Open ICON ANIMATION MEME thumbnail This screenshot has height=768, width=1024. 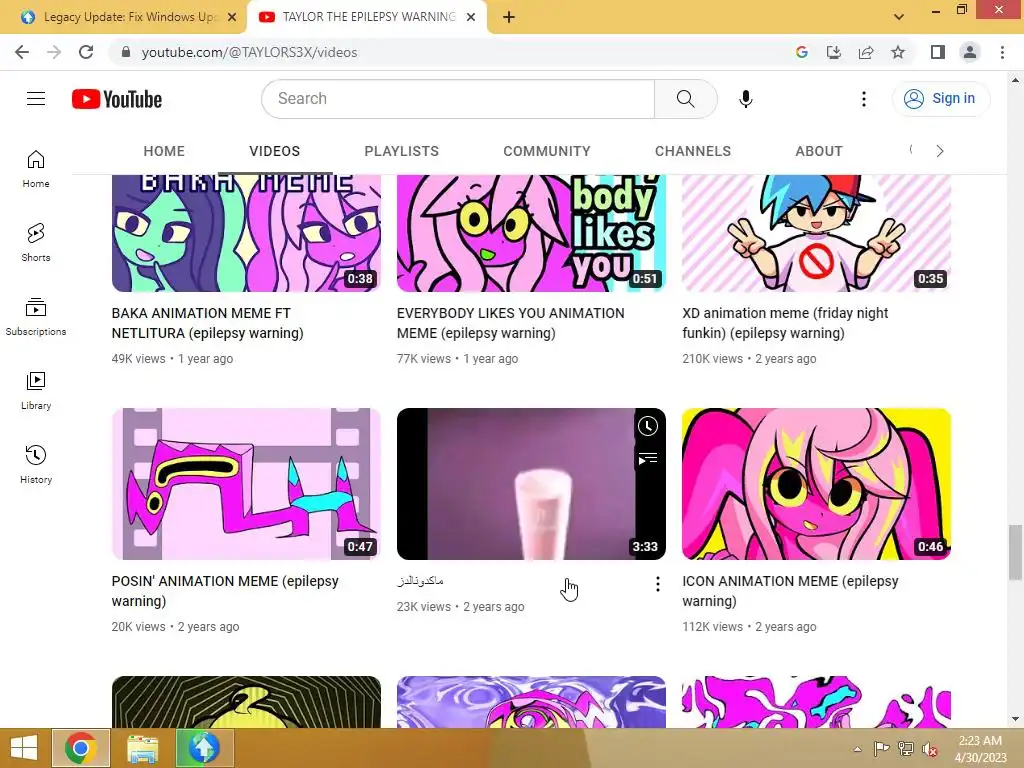(816, 484)
